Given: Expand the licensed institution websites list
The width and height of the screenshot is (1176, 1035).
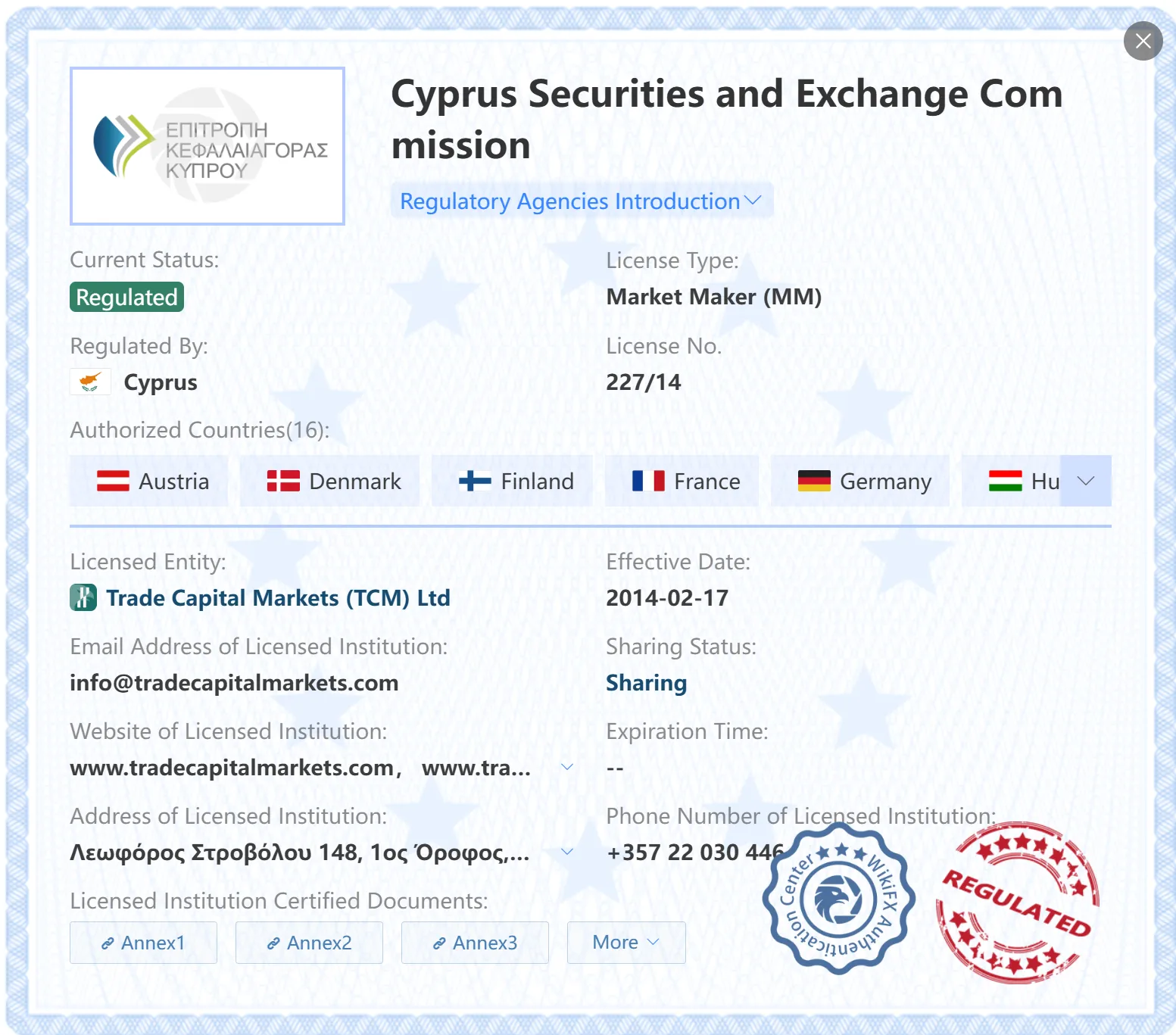Looking at the screenshot, I should [x=566, y=767].
